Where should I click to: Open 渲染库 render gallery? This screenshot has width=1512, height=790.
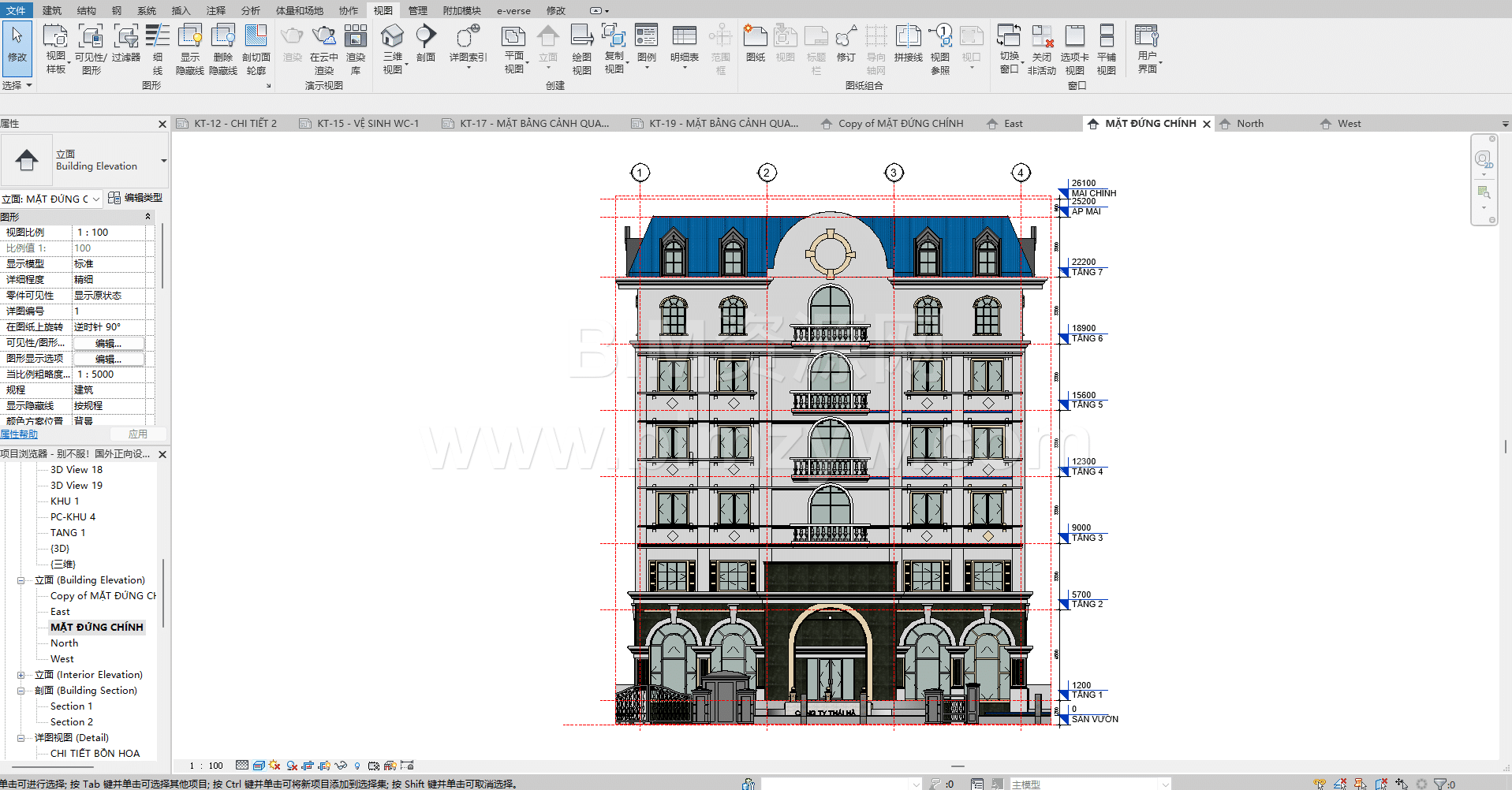click(x=356, y=49)
